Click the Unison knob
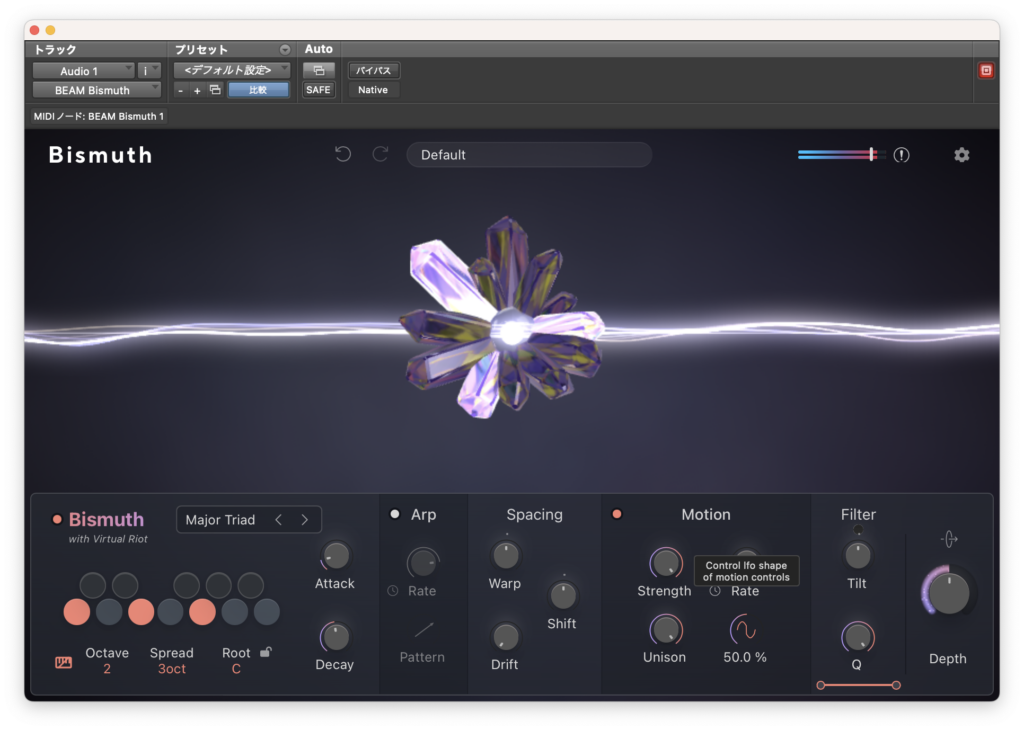 tap(665, 630)
